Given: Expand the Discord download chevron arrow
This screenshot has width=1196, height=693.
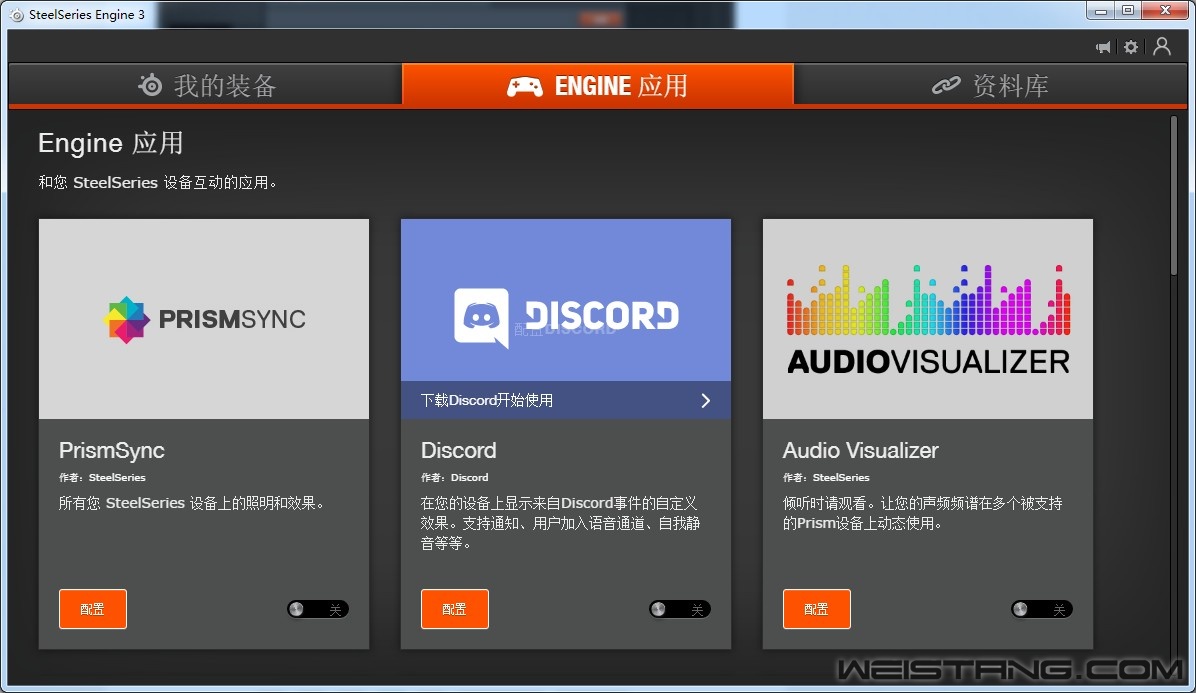Looking at the screenshot, I should 706,400.
